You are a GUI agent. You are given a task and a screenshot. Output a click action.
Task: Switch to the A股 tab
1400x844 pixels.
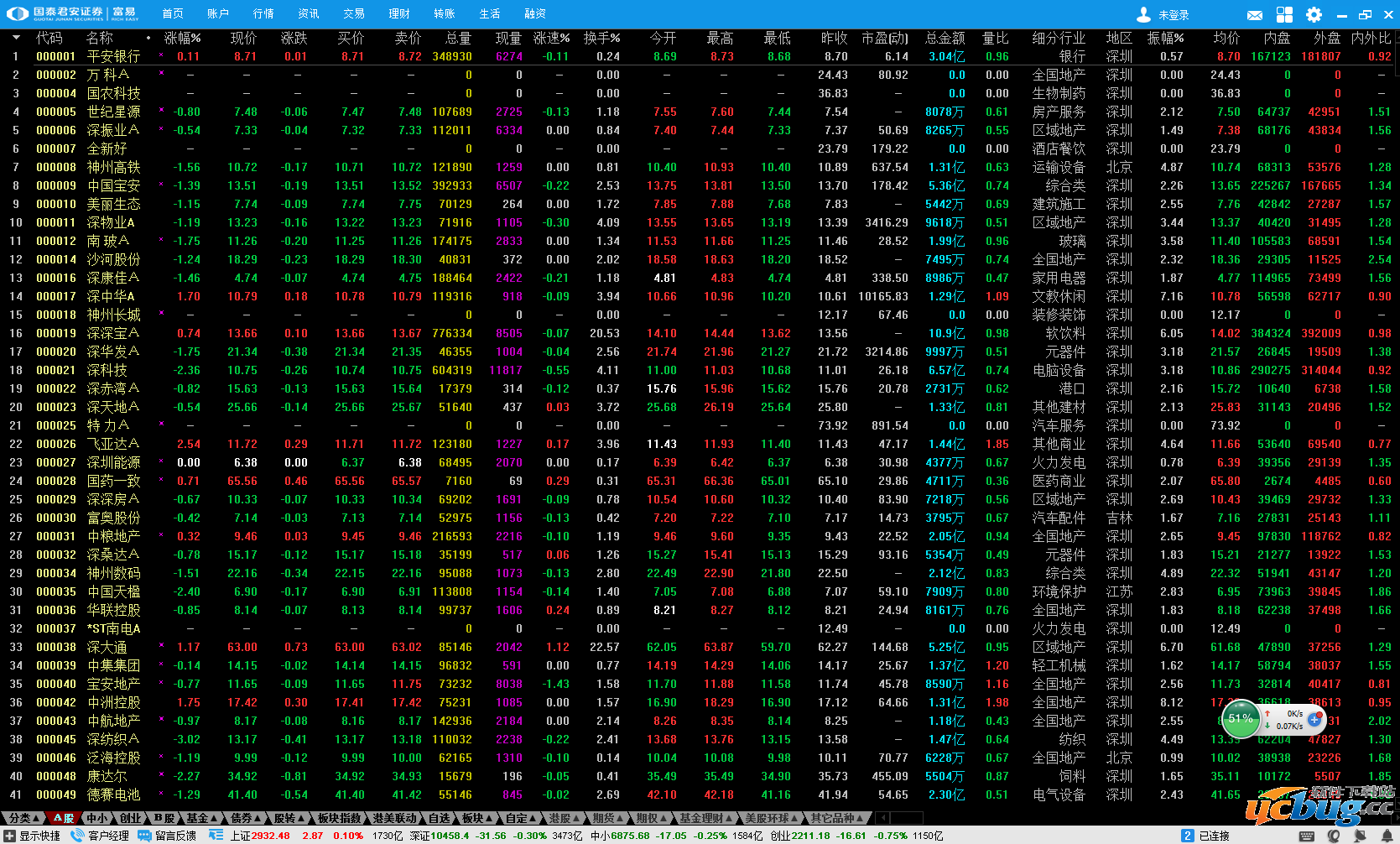click(64, 818)
